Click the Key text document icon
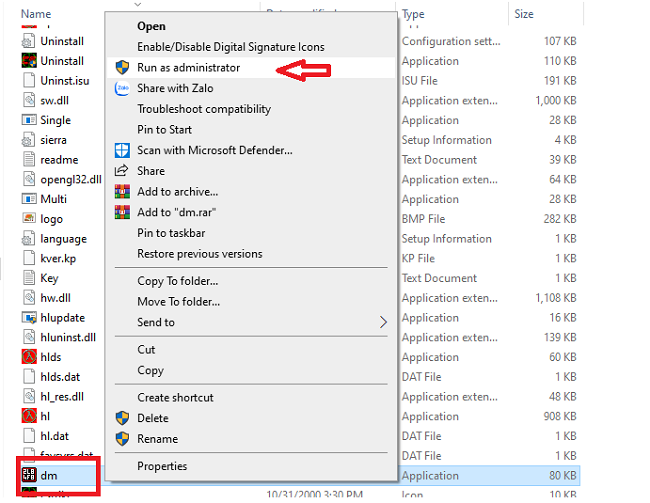 pos(29,278)
